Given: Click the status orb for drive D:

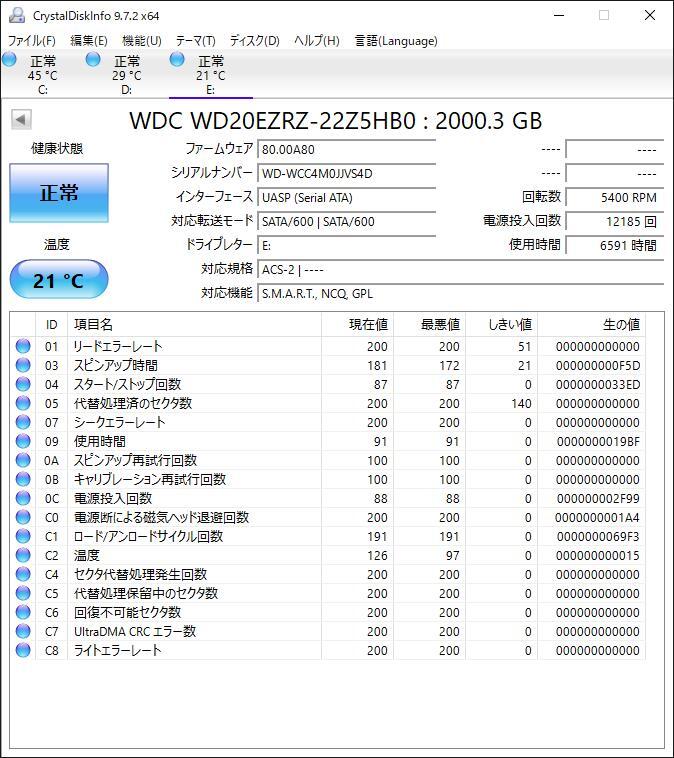Looking at the screenshot, I should [x=93, y=60].
